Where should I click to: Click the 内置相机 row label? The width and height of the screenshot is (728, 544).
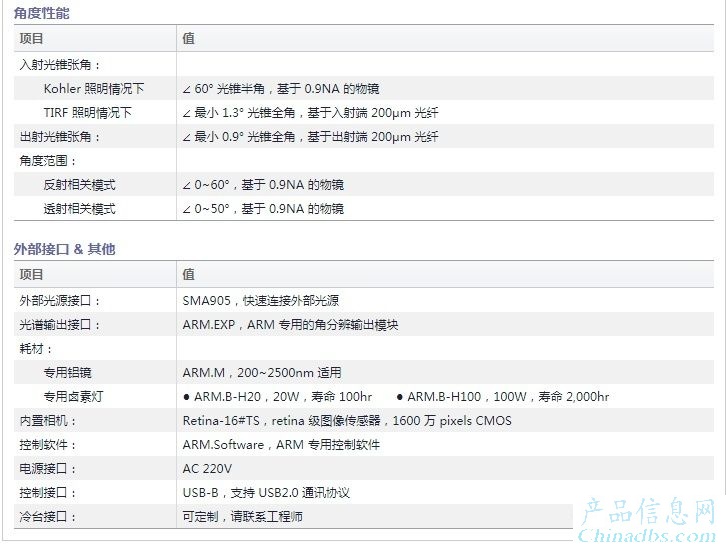point(47,421)
